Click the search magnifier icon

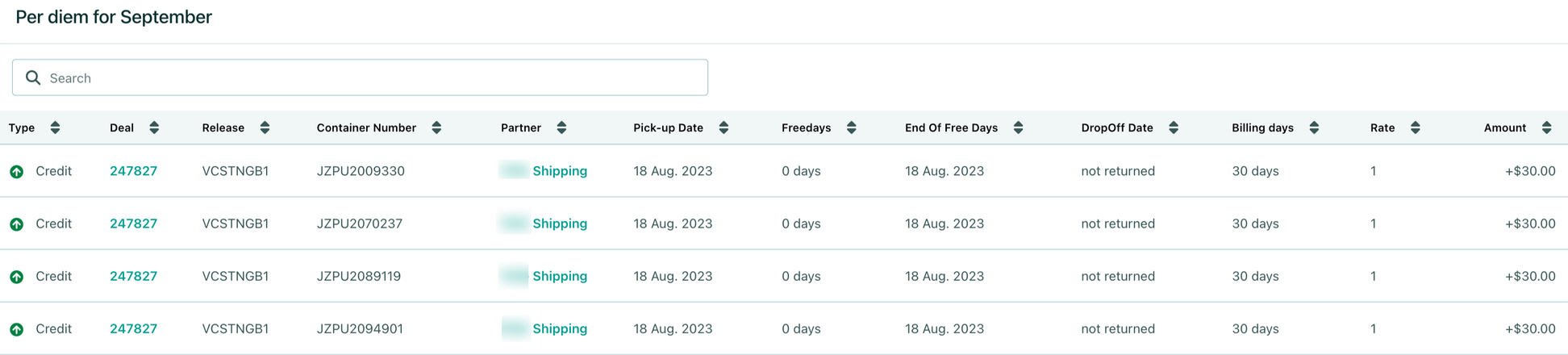(x=33, y=77)
